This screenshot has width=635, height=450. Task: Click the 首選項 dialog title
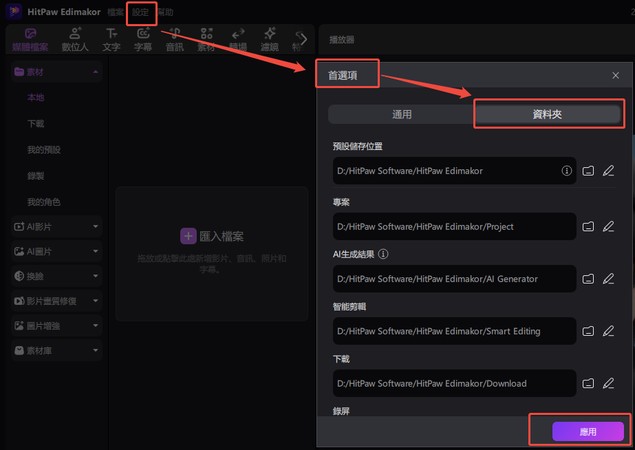(x=343, y=75)
